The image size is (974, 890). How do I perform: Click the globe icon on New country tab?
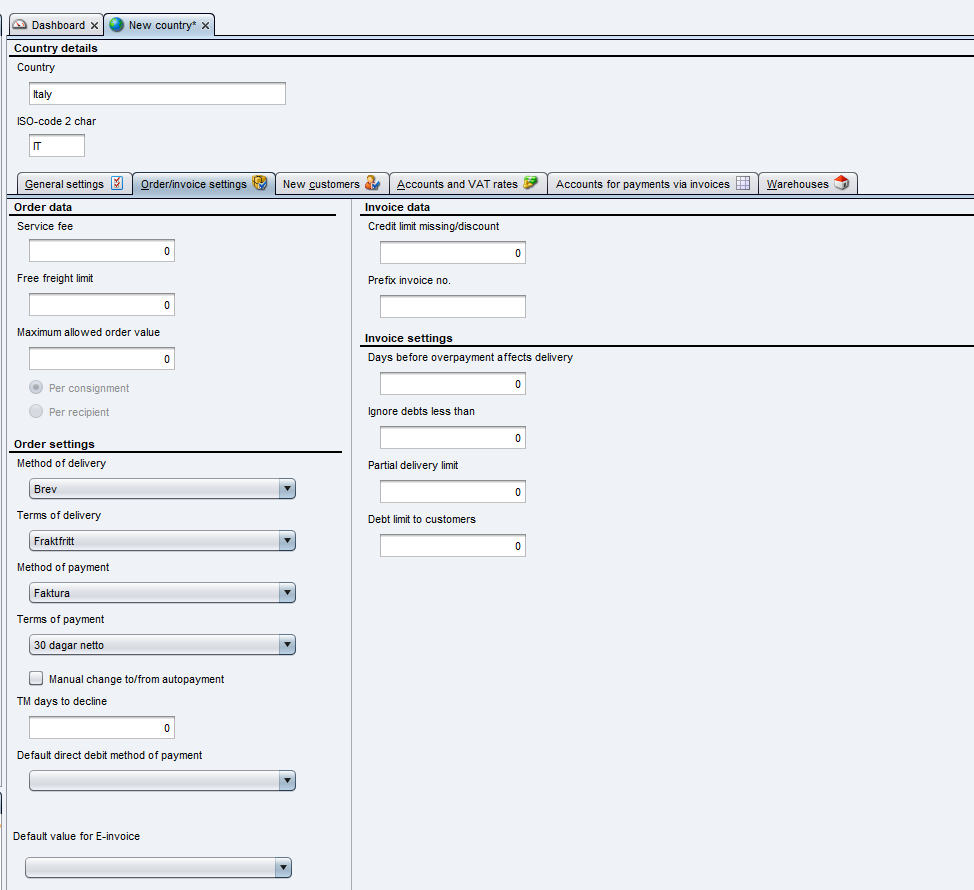pyautogui.click(x=117, y=25)
